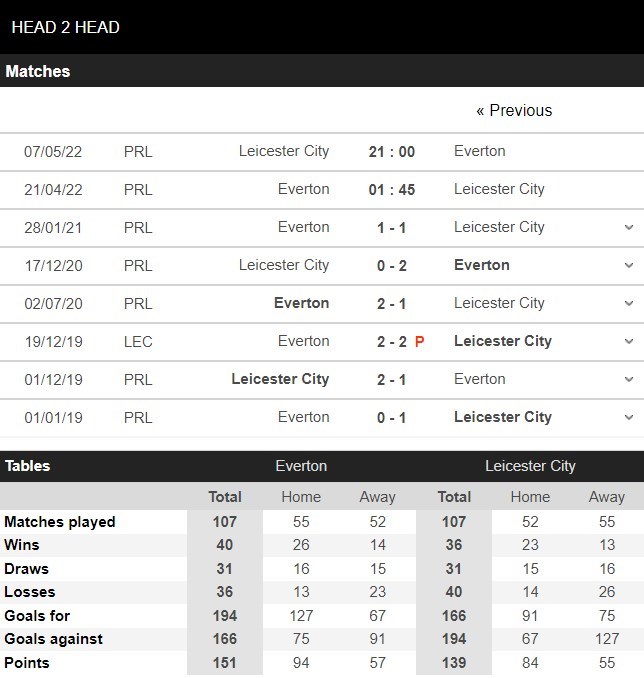Click Everton's Home column header
644x678 pixels.
301,497
